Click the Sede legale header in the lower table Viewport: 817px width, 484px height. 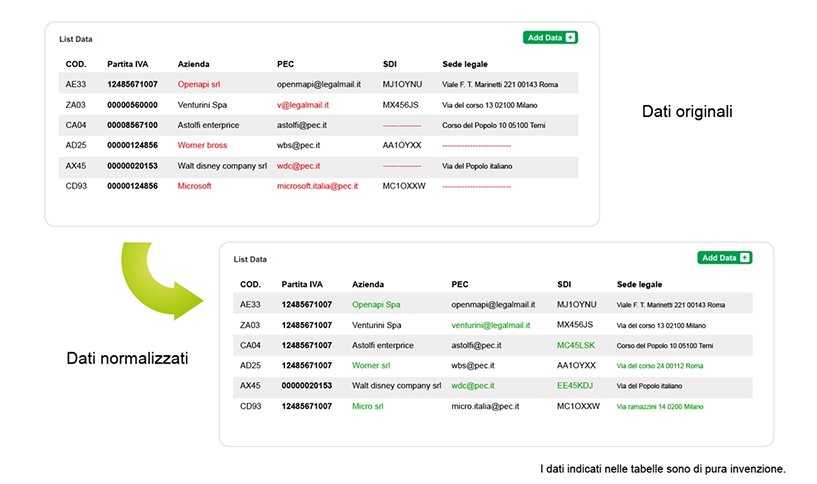click(x=642, y=284)
